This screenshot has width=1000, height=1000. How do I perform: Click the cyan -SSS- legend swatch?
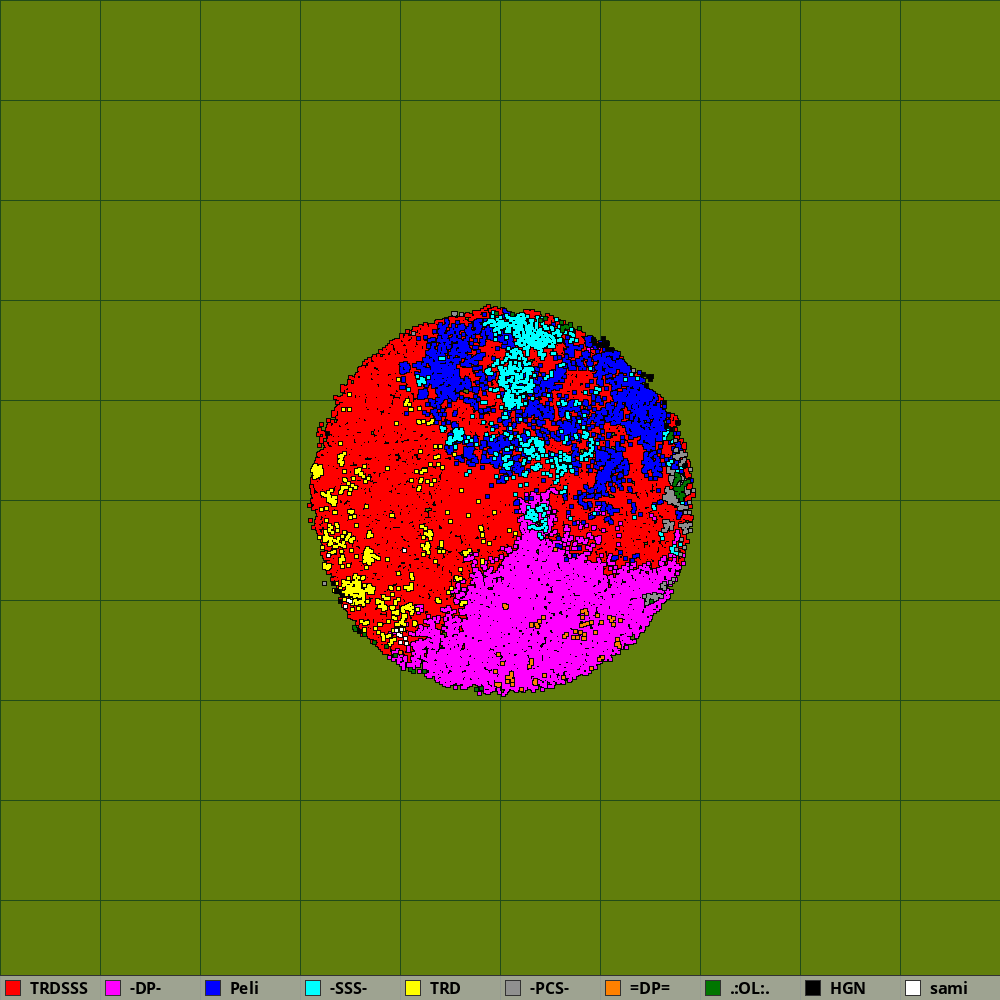(313, 988)
